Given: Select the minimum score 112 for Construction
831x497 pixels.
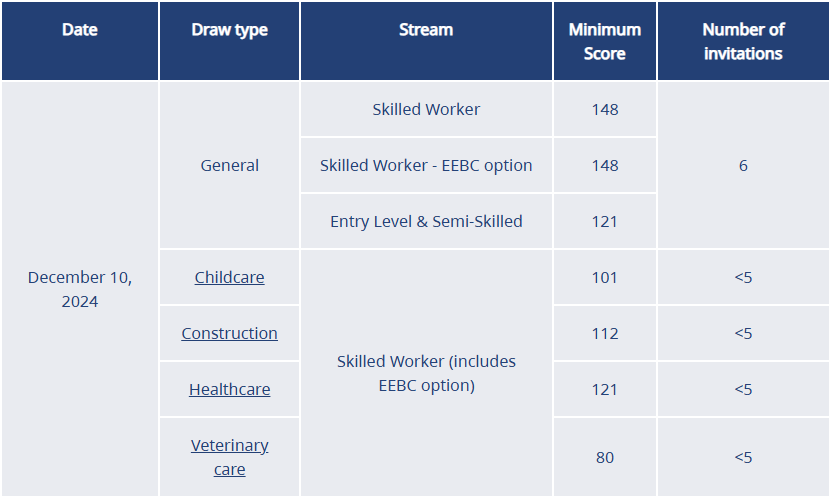Looking at the screenshot, I should pos(604,333).
